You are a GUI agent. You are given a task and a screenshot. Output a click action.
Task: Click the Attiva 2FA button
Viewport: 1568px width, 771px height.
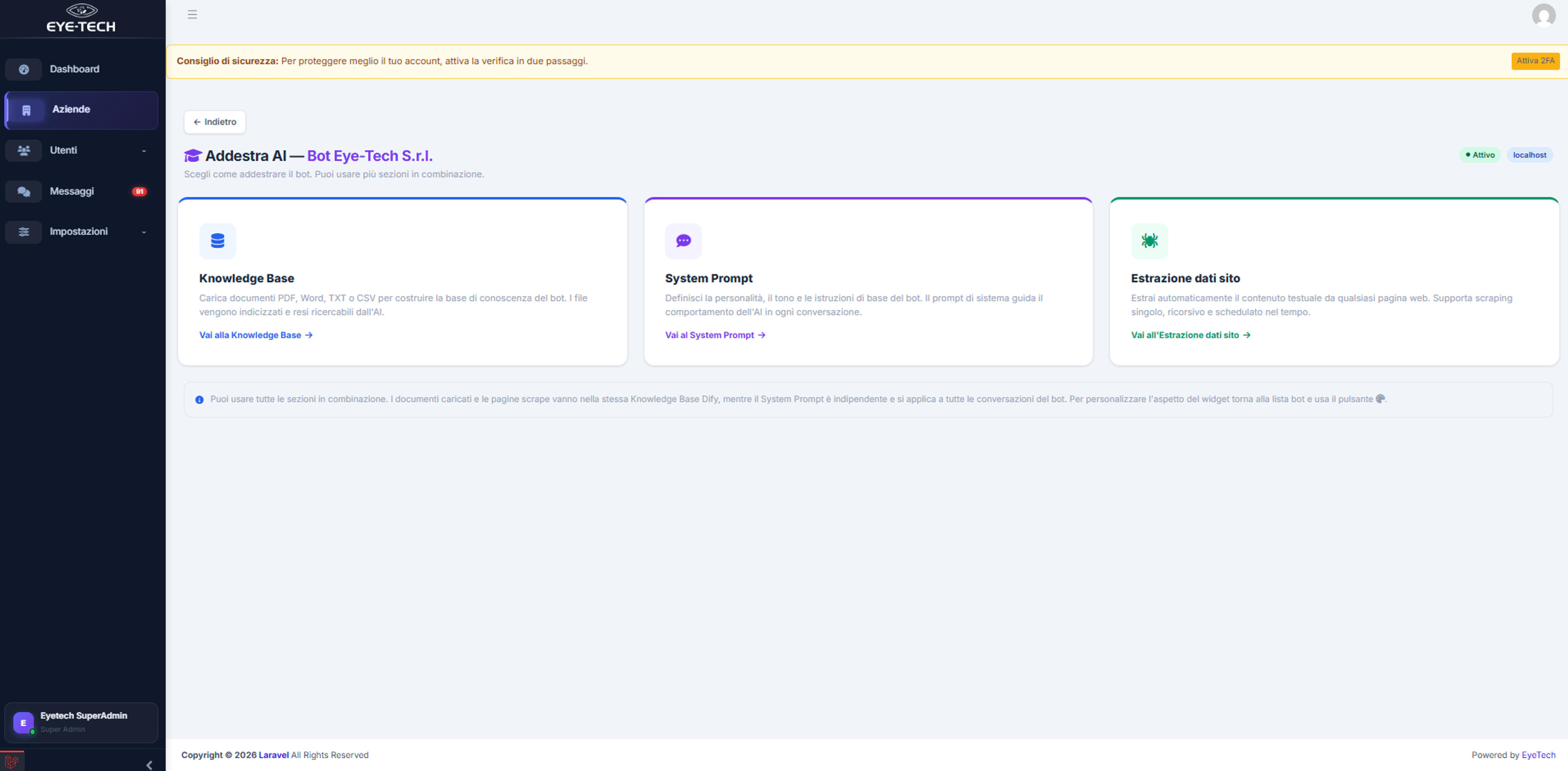(x=1535, y=61)
